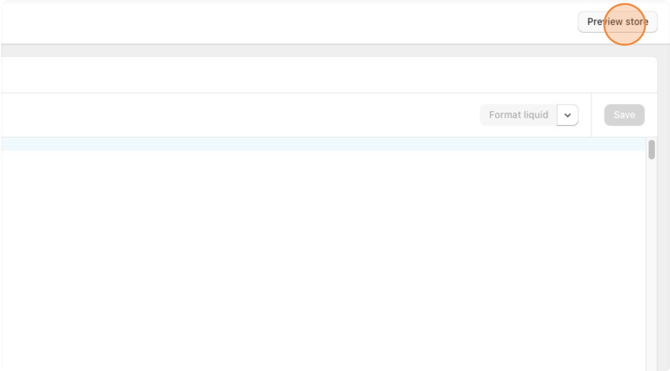Open formatting options arrow beside Format liquid
This screenshot has height=371, width=670.
(x=567, y=115)
